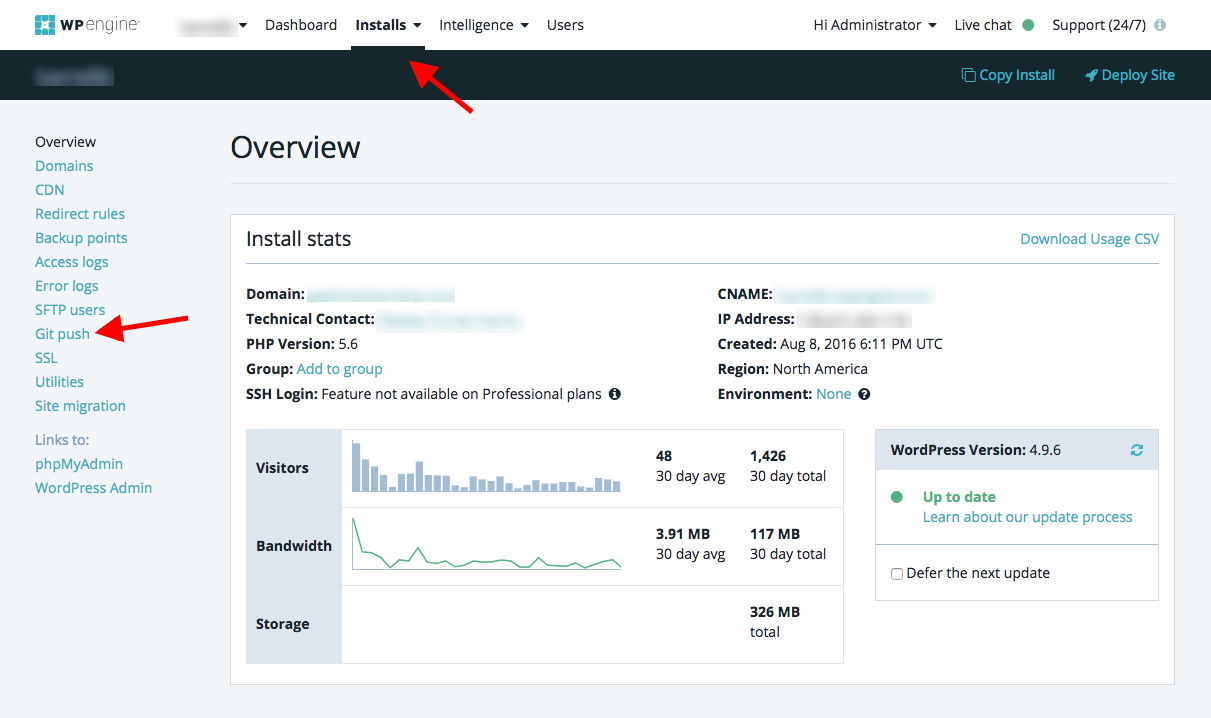Click the Copy Install icon
The height and width of the screenshot is (718, 1211).
tap(968, 75)
